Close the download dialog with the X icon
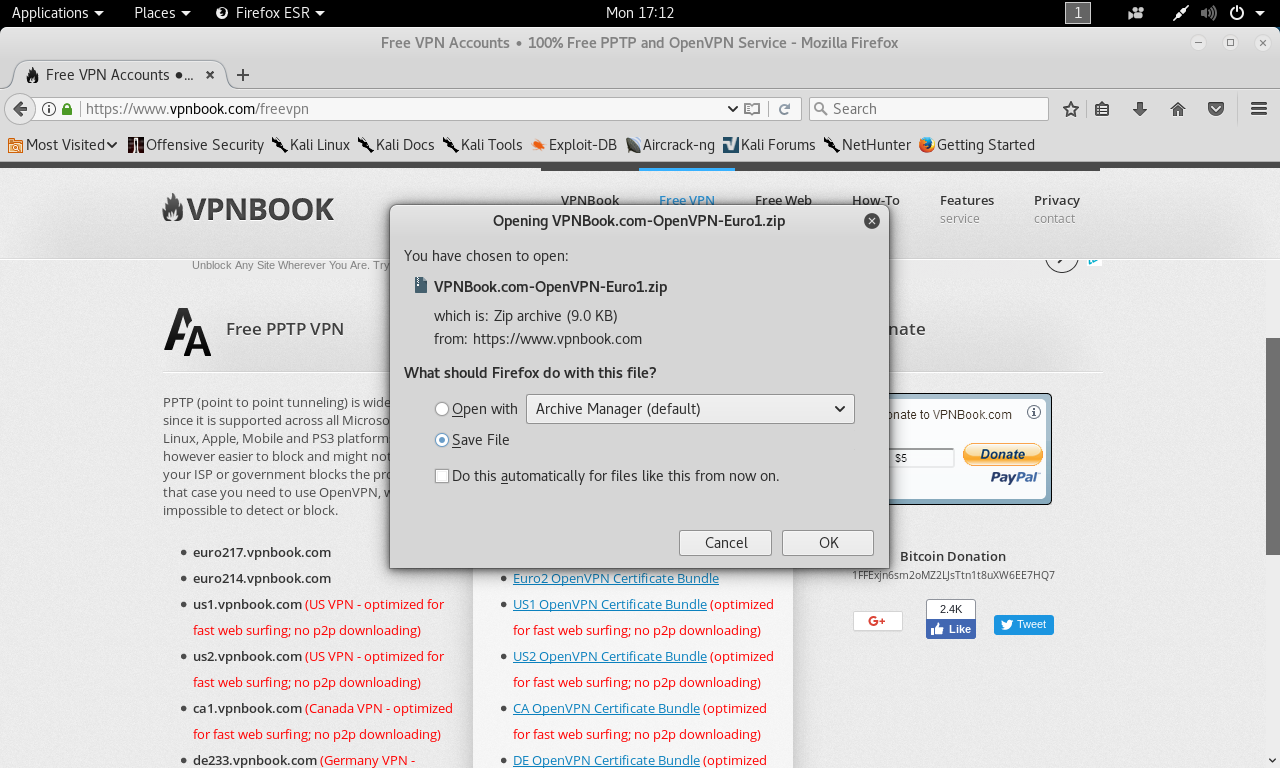This screenshot has height=768, width=1280. 872,221
